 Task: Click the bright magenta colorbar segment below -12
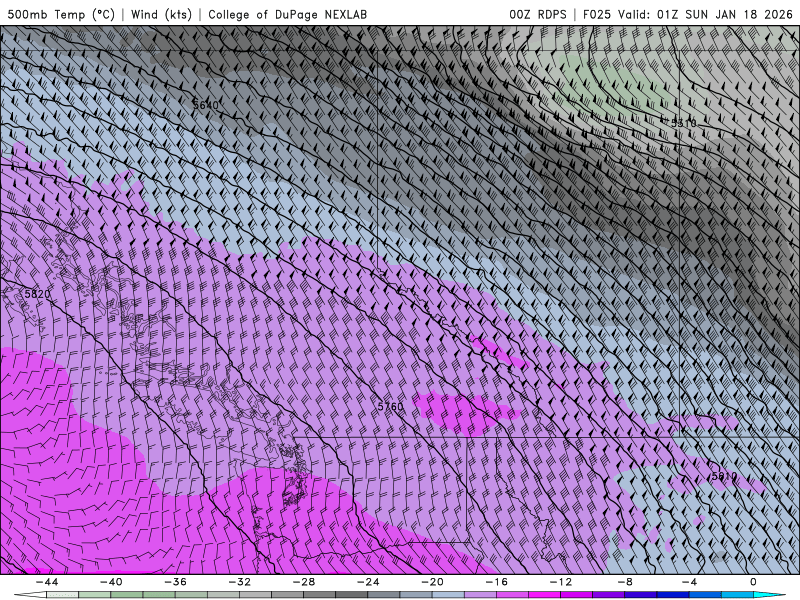(x=544, y=595)
